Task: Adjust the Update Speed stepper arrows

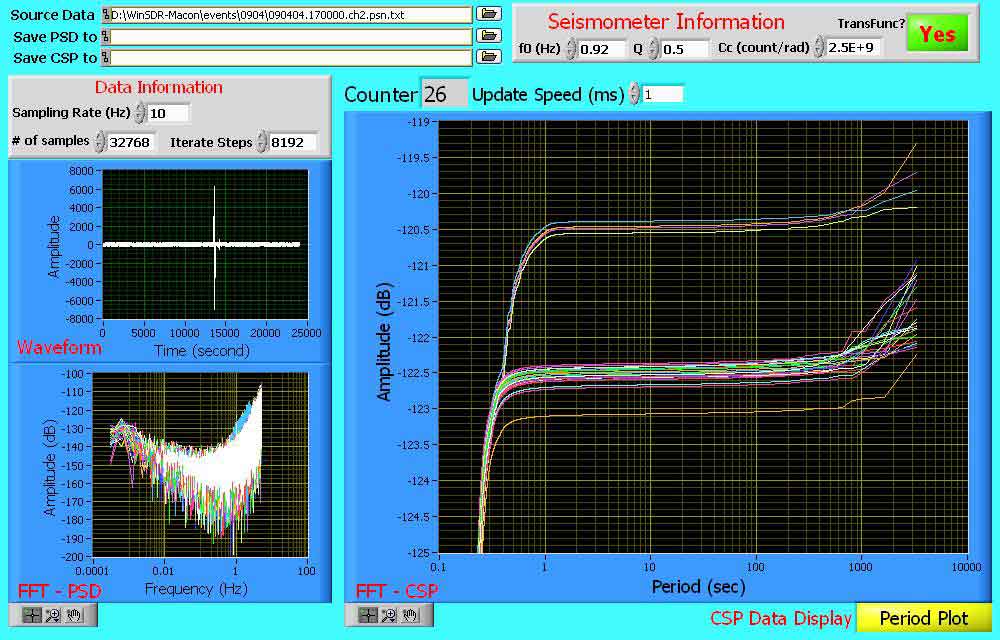Action: coord(633,94)
